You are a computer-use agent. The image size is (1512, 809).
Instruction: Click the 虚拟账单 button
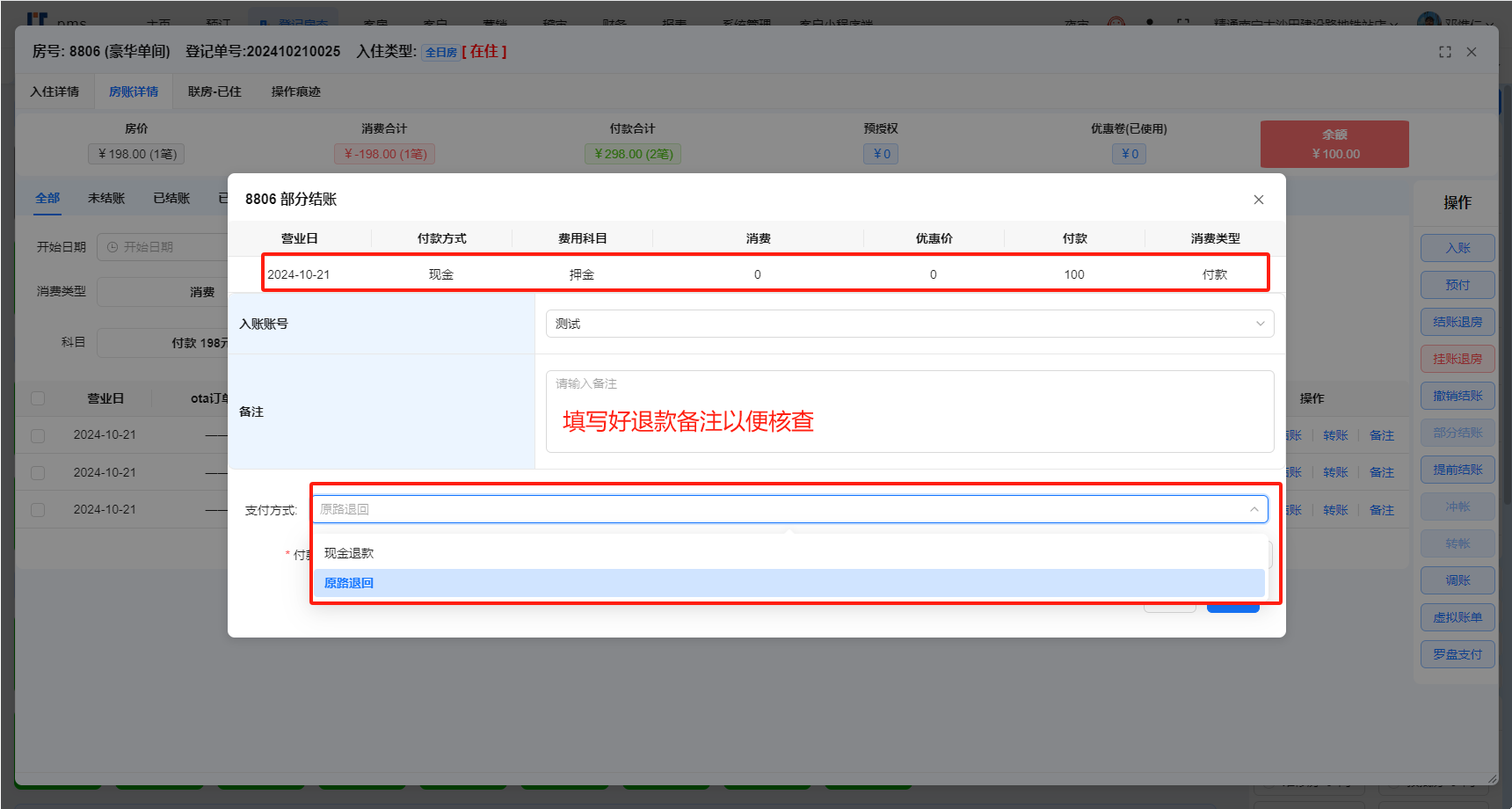1457,617
